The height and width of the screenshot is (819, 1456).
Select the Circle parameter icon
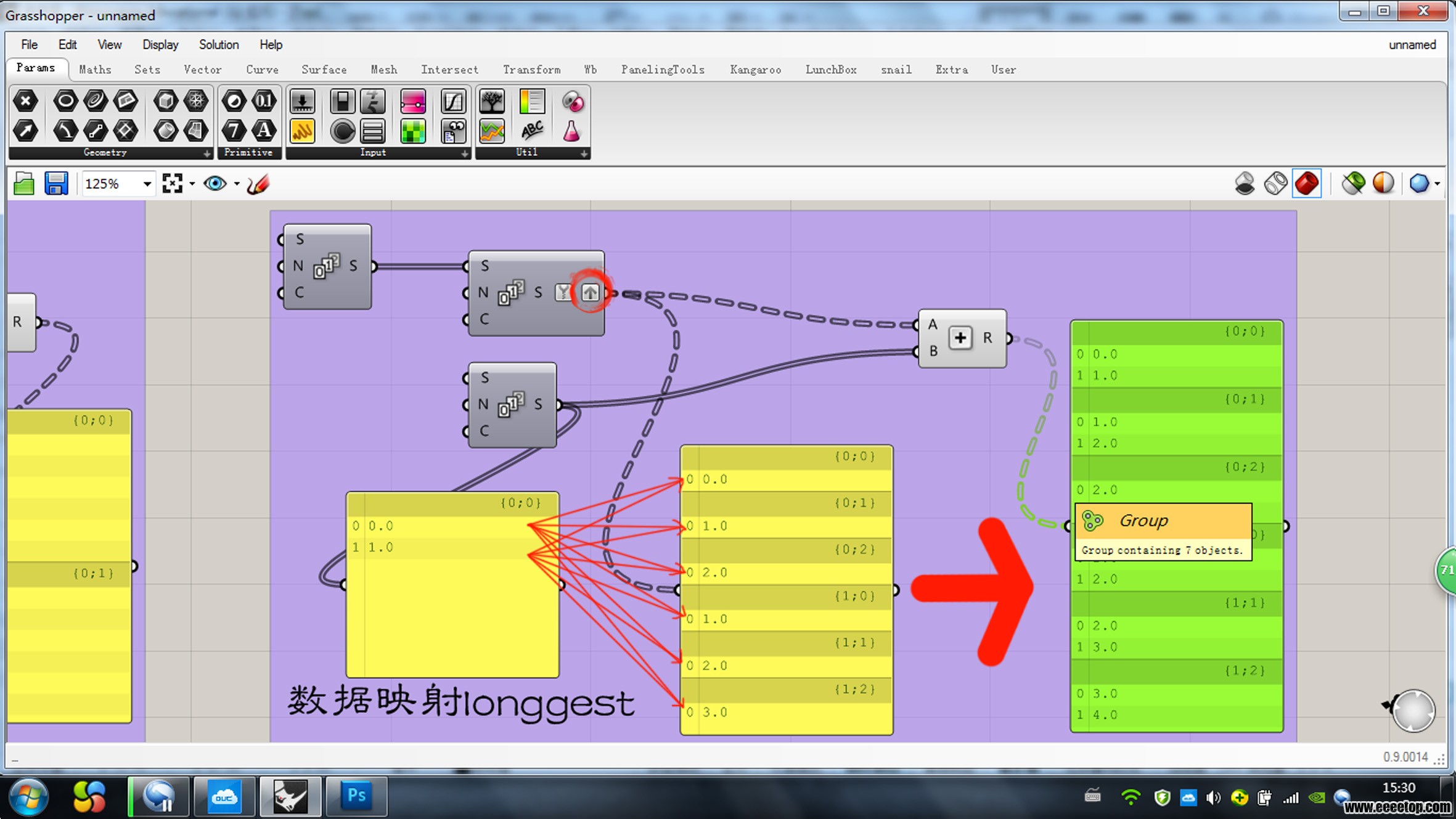point(65,101)
